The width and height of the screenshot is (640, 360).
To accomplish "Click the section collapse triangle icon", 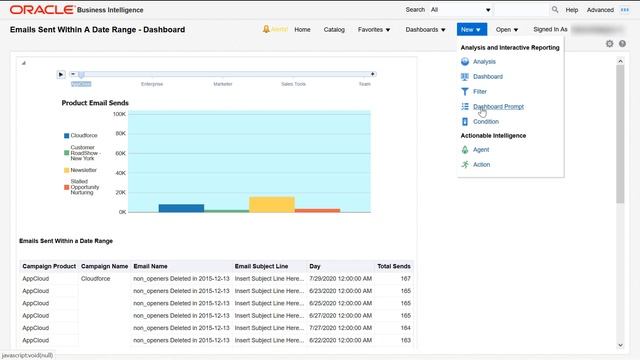I will (24, 63).
